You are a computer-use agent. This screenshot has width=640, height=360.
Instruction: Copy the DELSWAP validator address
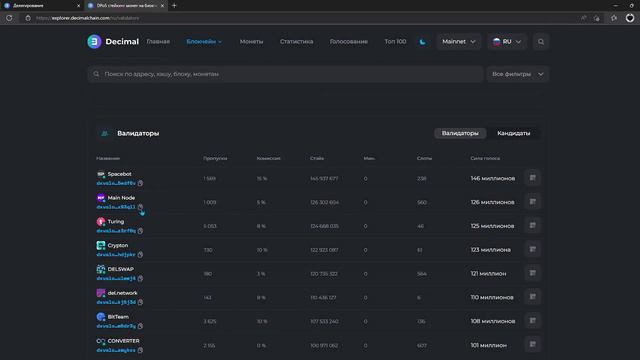pyautogui.click(x=140, y=278)
